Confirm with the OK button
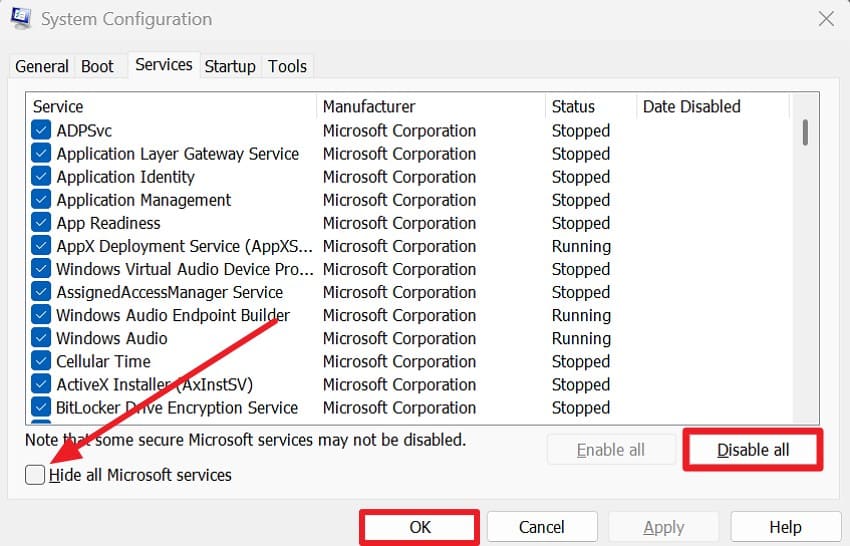The image size is (850, 546). [420, 527]
